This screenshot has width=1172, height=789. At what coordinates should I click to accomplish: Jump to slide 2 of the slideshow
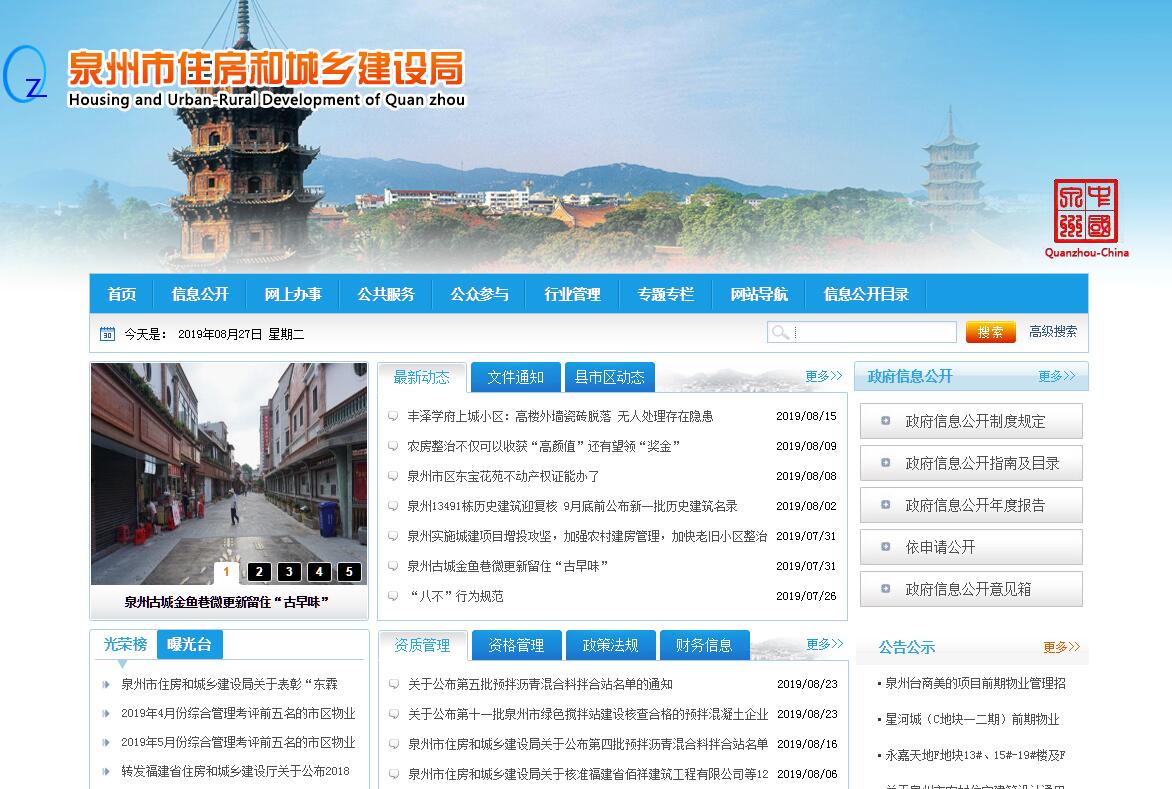pos(259,572)
